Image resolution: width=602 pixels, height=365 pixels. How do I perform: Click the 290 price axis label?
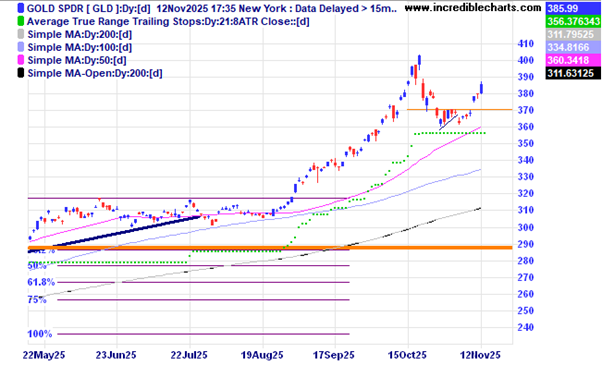(526, 244)
